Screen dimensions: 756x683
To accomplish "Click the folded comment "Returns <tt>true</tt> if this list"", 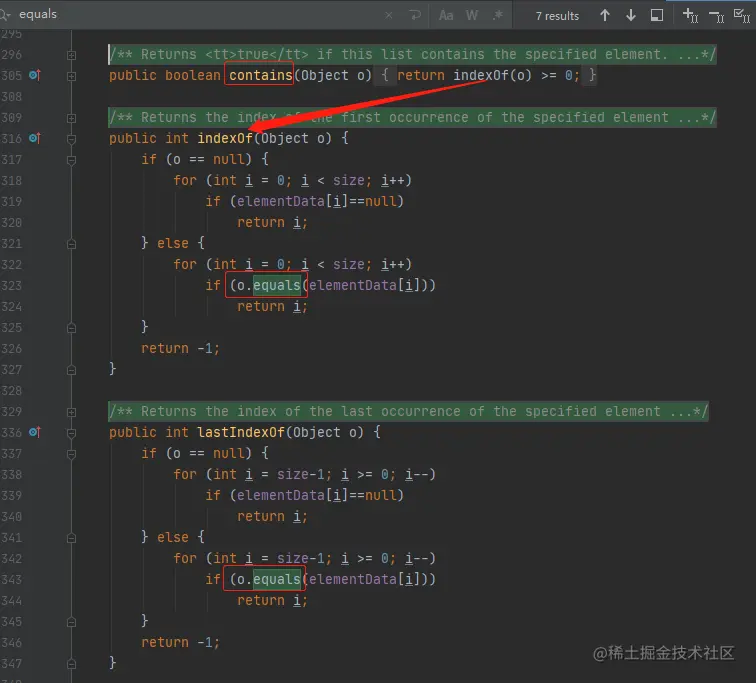I will click(x=412, y=54).
